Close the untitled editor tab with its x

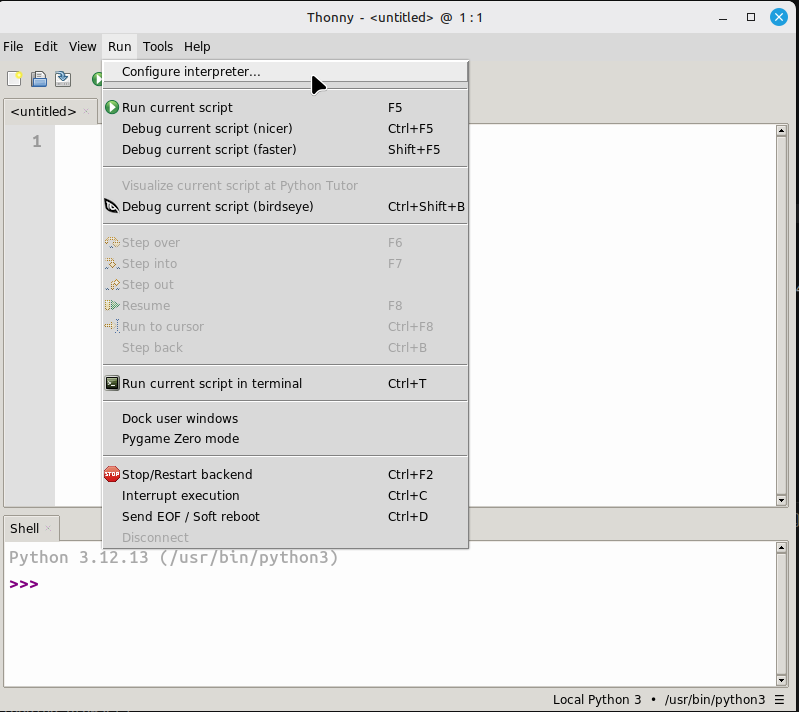(86, 111)
